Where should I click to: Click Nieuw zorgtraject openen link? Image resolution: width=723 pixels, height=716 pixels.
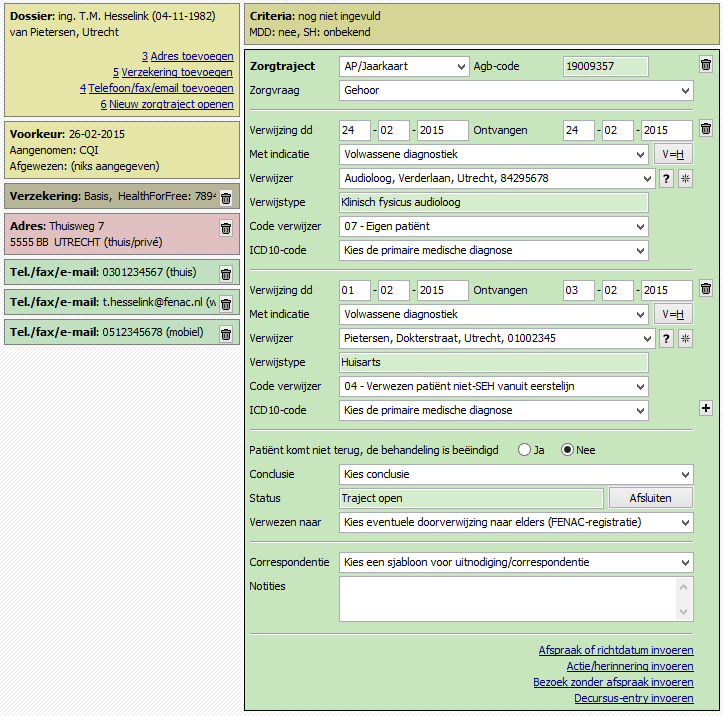pyautogui.click(x=170, y=104)
